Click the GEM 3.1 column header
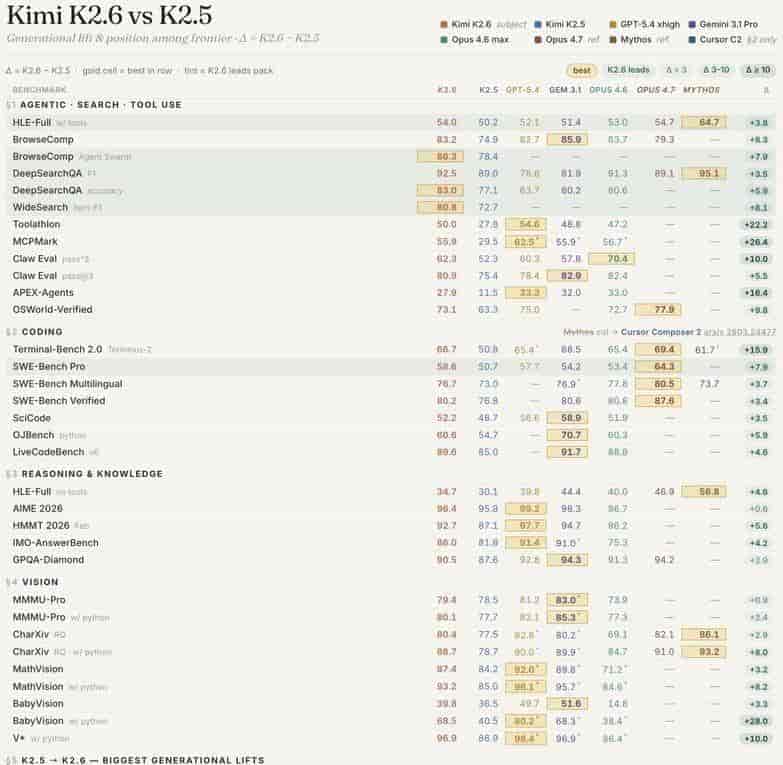 [565, 90]
